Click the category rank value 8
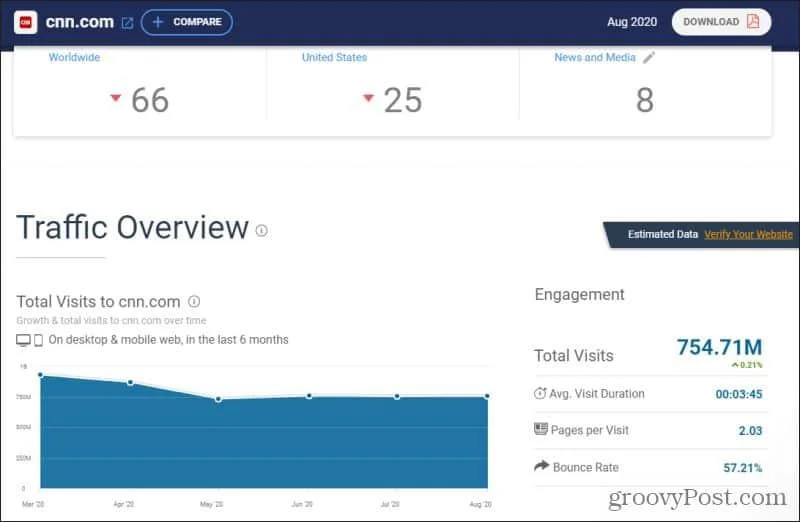800x522 pixels. point(645,100)
